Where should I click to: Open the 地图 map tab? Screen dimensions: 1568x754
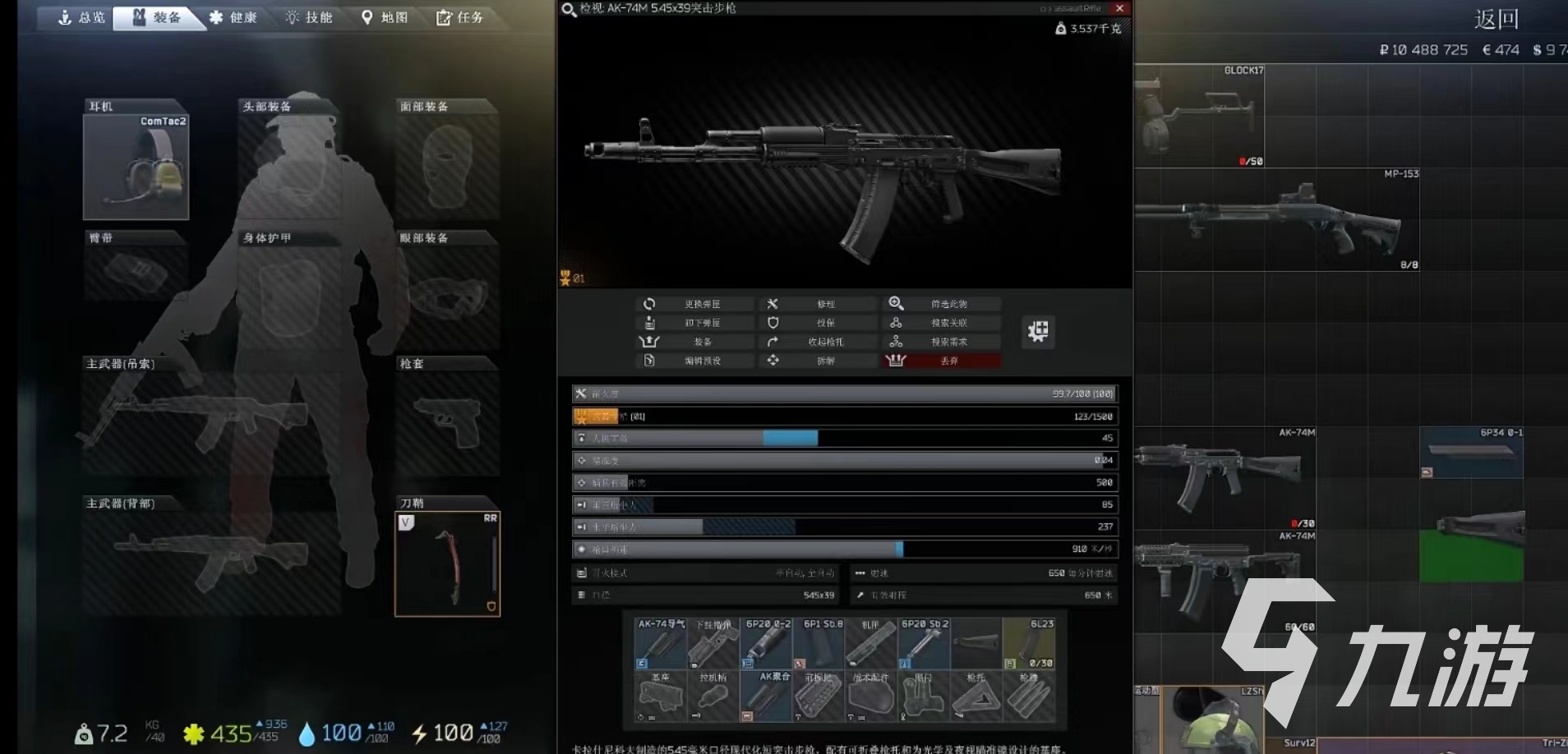tap(385, 17)
